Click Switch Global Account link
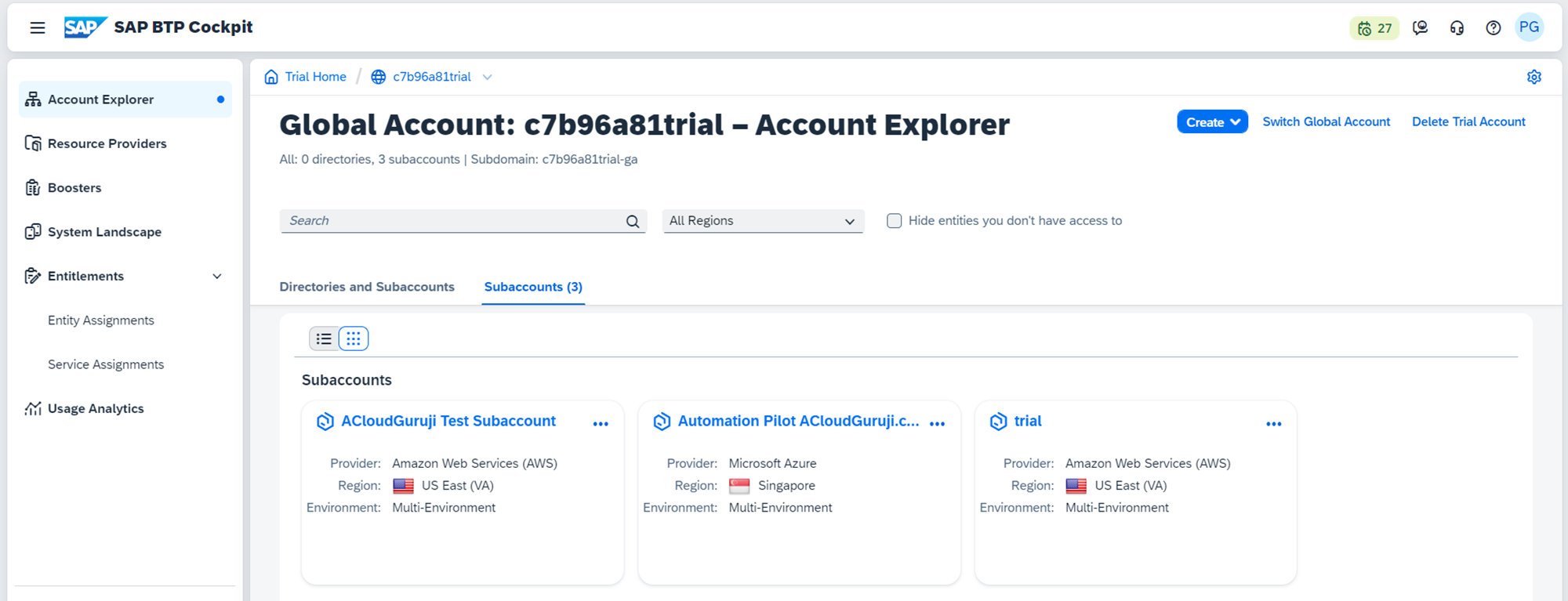Screen dimensions: 1568x601 click(x=1326, y=122)
